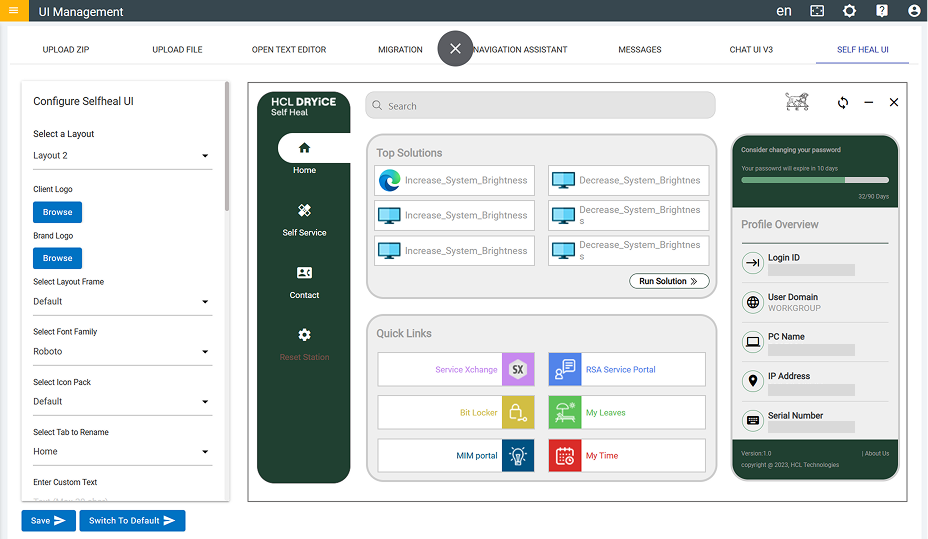Click the Switch To Default button
Viewport: 928px width, 539px height.
(133, 521)
